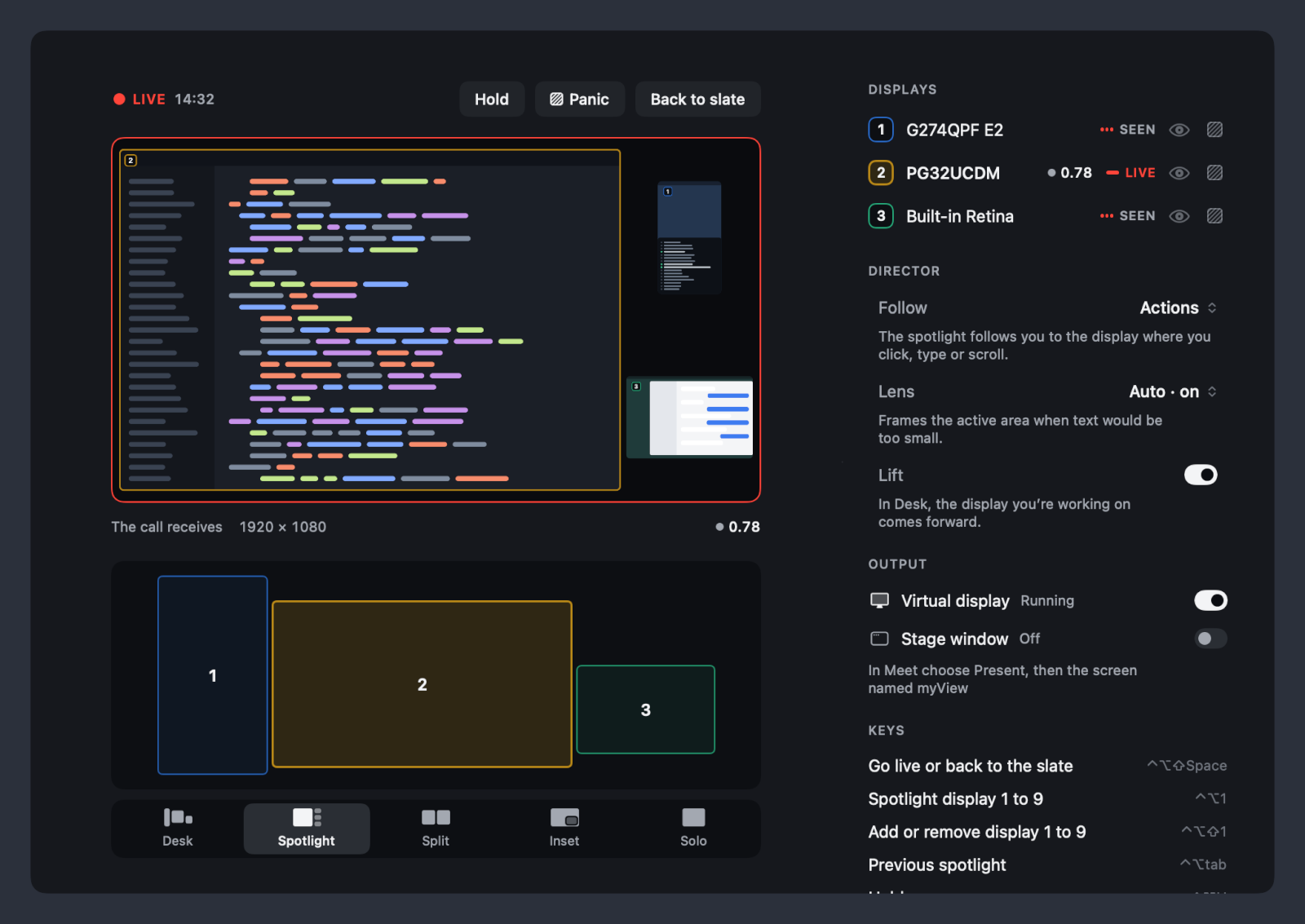Click the hatched icon for G274QPF E2
Screen dimensions: 1305x924
point(1214,130)
